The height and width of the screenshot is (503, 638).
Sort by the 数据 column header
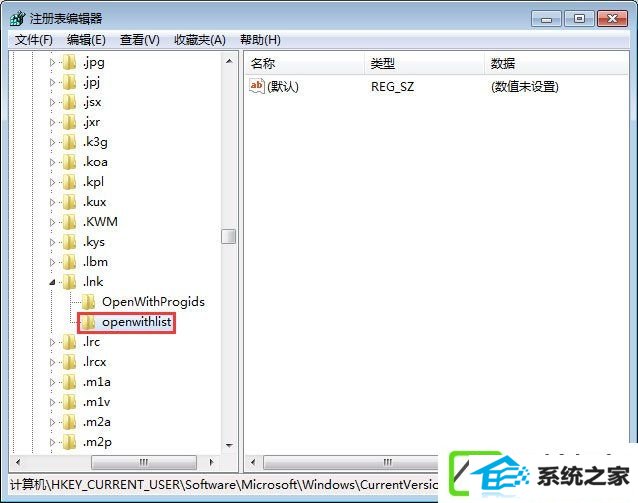[556, 63]
